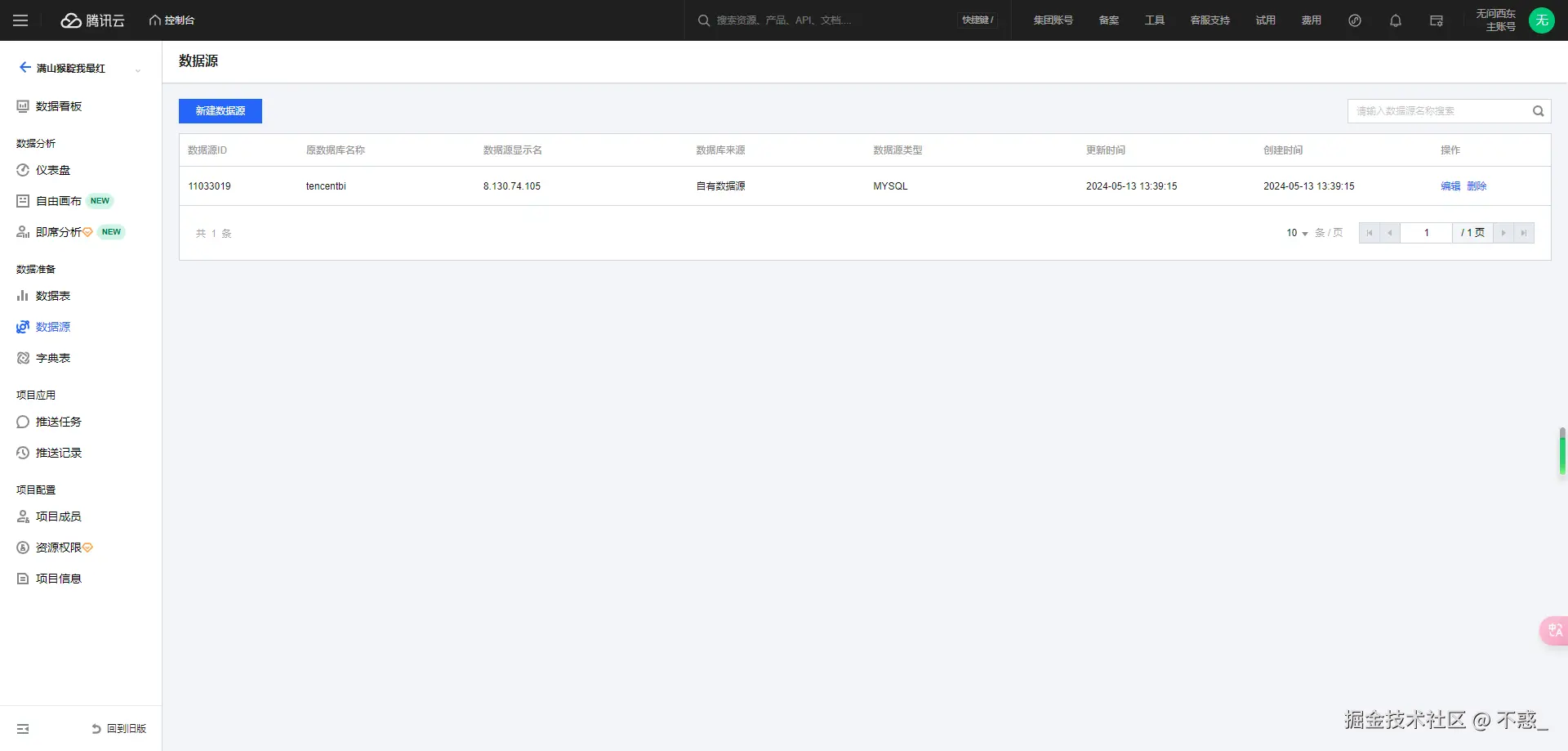The width and height of the screenshot is (1568, 751).
Task: Go to last page in pagination
Action: [x=1524, y=233]
